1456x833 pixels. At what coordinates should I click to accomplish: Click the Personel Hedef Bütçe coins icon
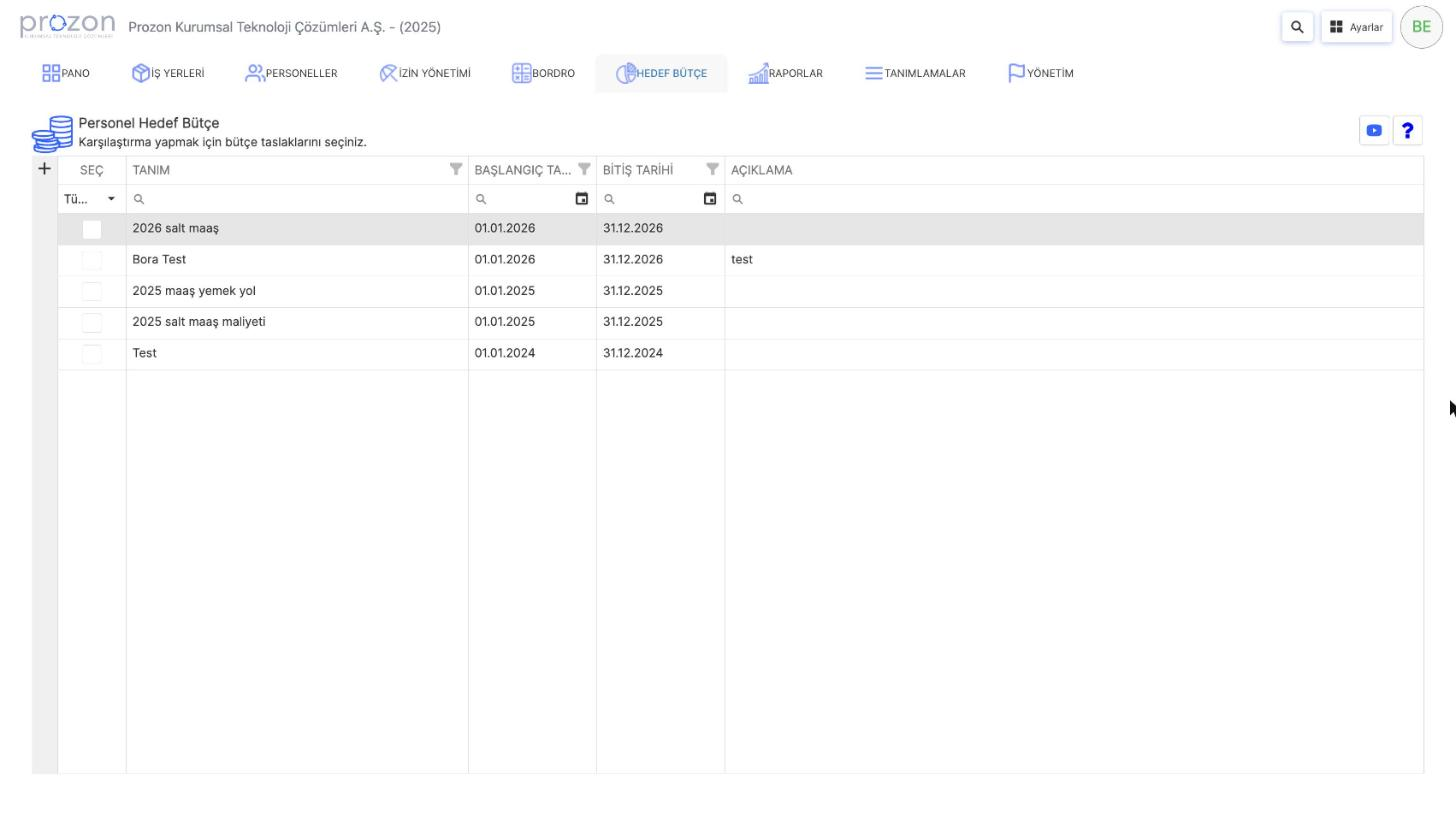point(52,133)
